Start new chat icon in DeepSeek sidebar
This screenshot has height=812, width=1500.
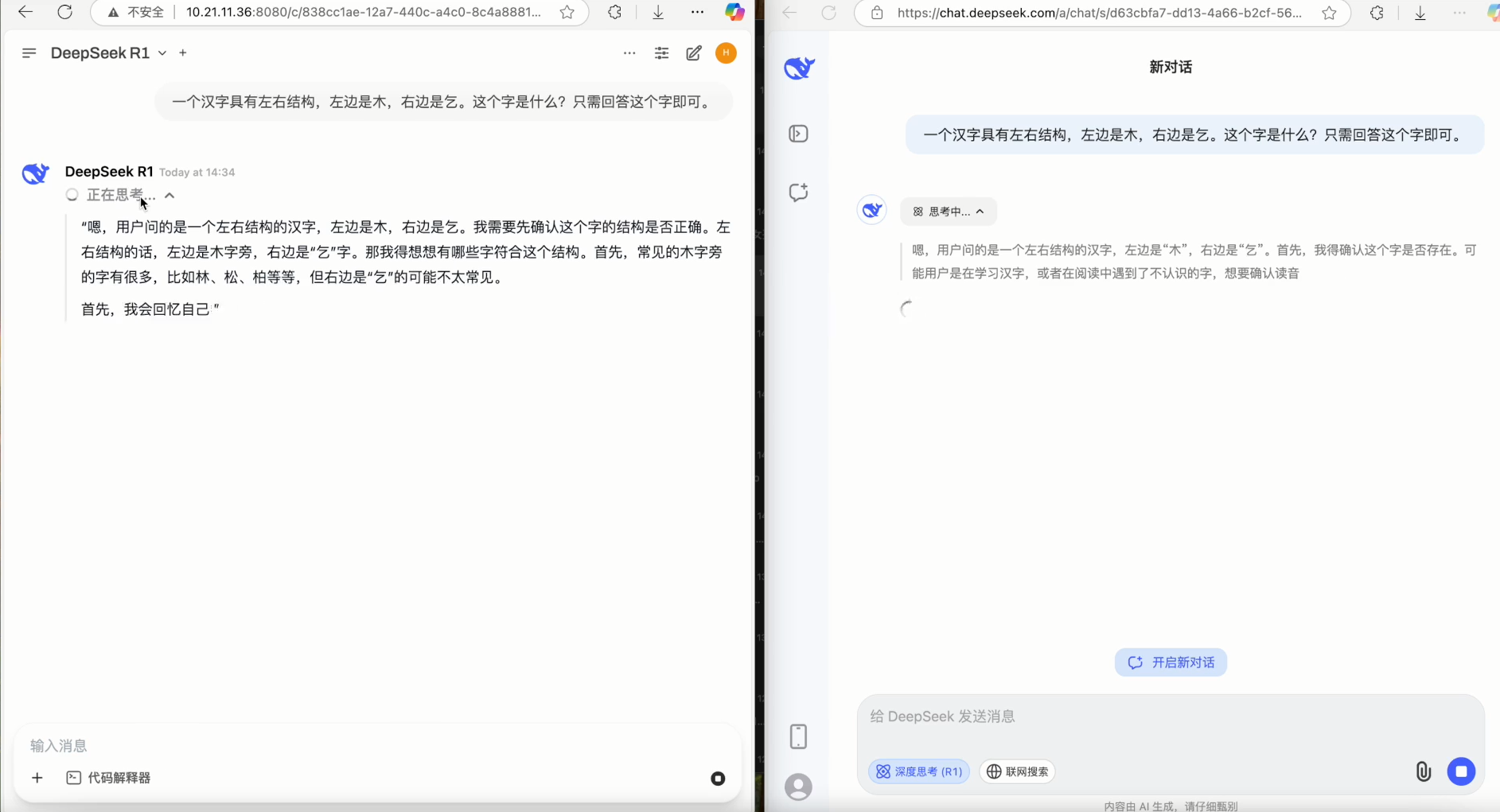coord(798,192)
